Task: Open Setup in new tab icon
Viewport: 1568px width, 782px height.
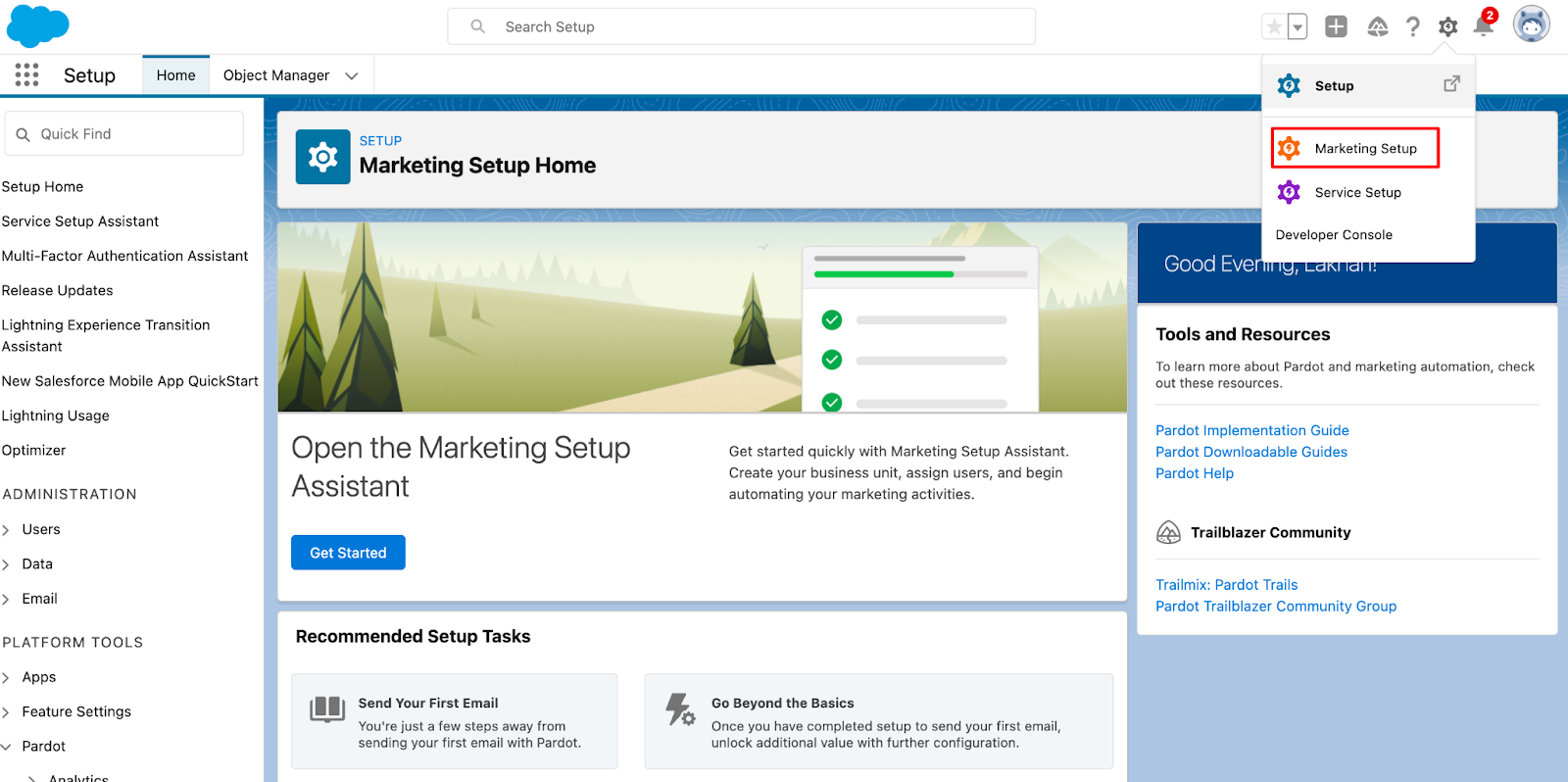Action: (x=1452, y=84)
